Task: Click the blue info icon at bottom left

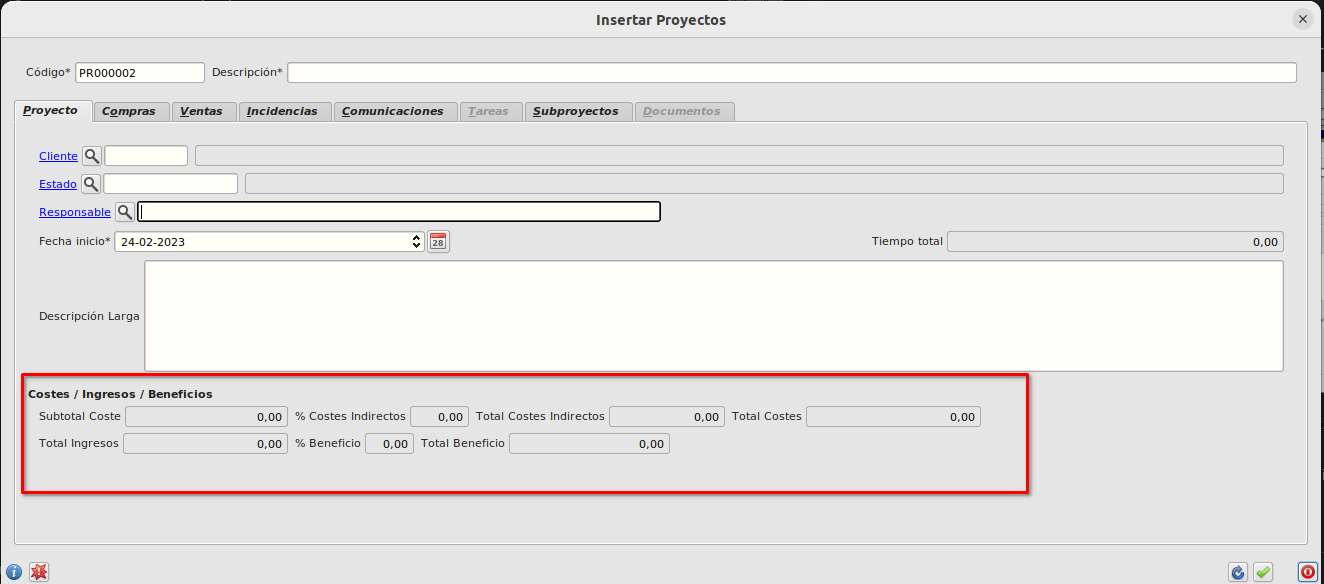Action: (14, 572)
